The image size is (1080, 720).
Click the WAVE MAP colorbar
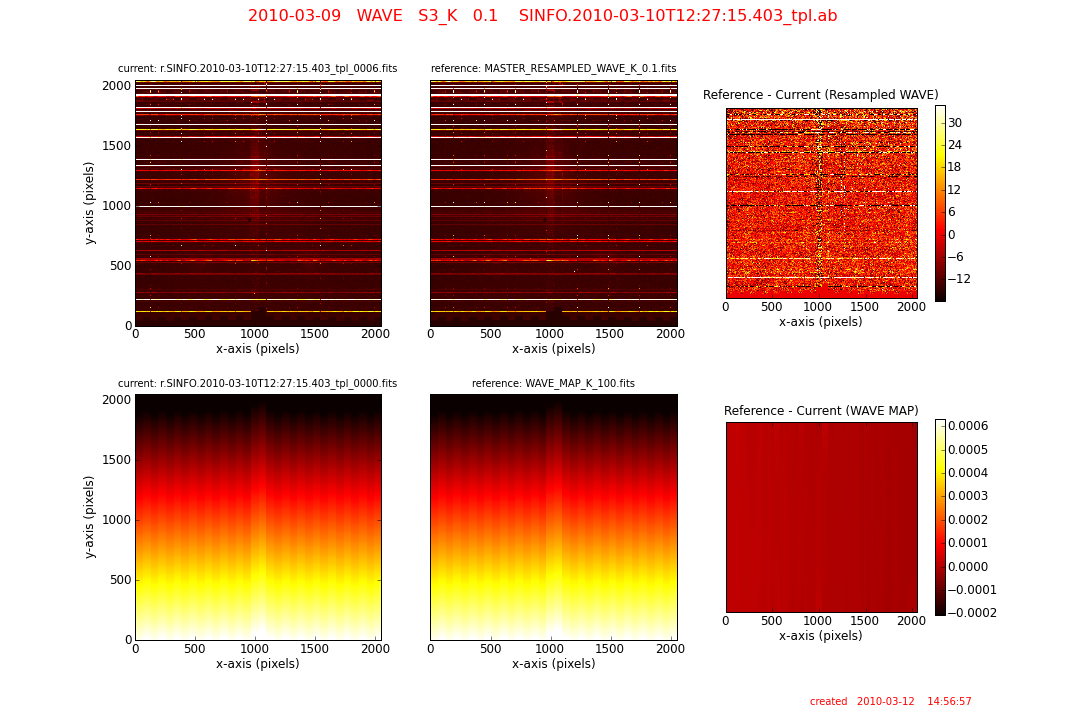click(x=940, y=517)
